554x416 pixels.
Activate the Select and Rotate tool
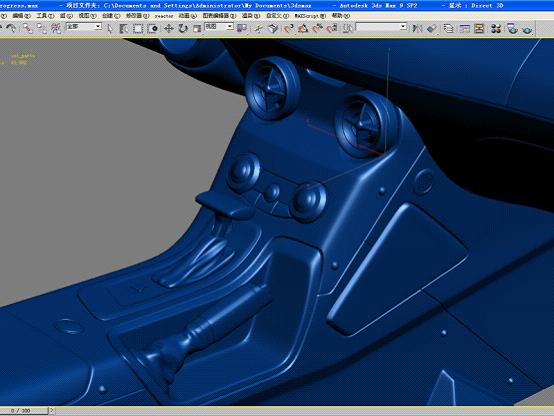183,28
